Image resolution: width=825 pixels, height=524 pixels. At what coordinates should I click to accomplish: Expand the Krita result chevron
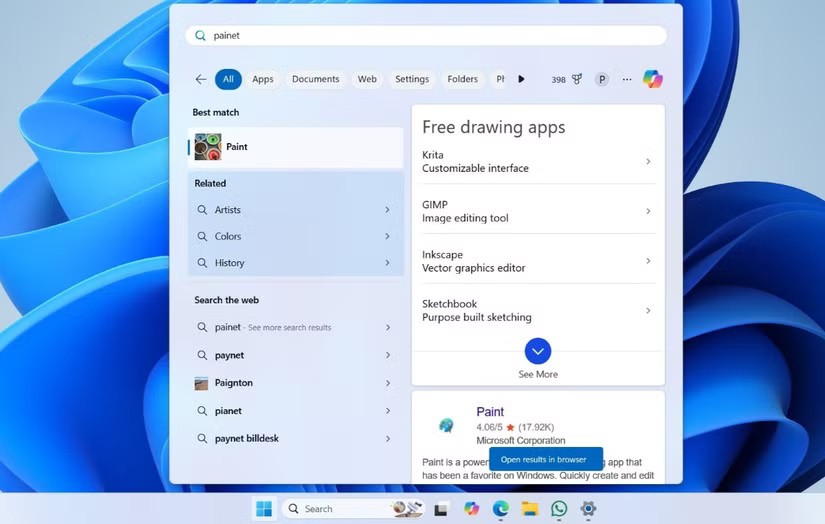click(648, 162)
